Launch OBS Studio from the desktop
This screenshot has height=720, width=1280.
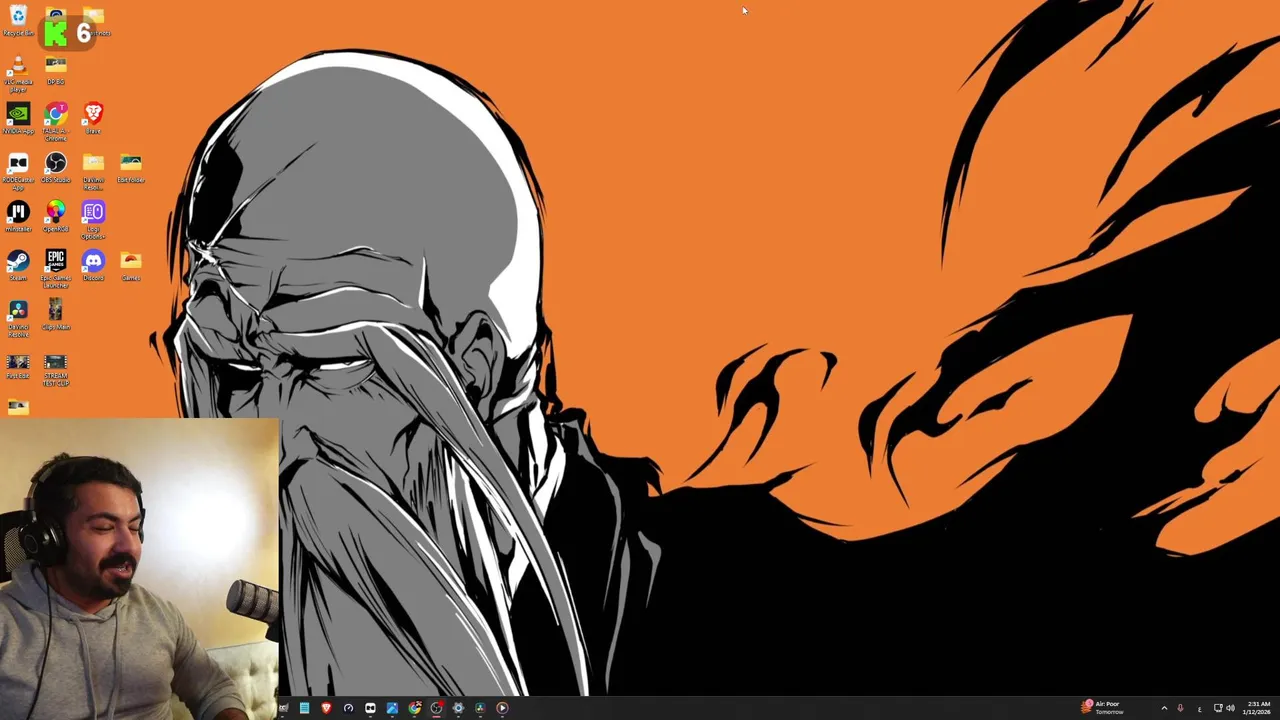(x=55, y=167)
